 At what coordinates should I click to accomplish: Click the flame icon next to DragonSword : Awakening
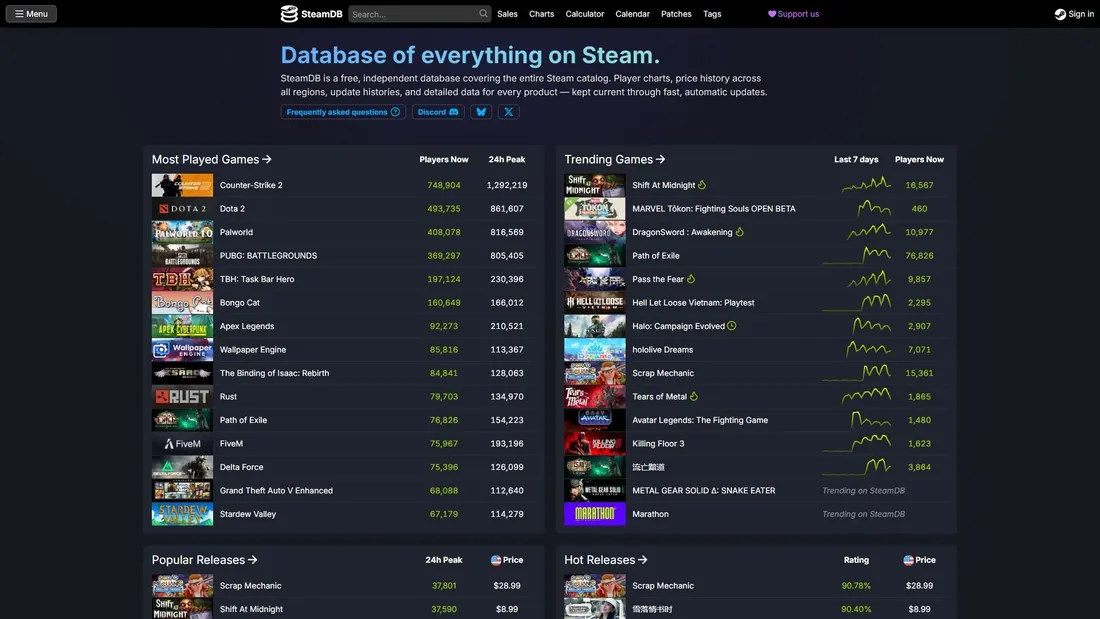[x=739, y=232]
